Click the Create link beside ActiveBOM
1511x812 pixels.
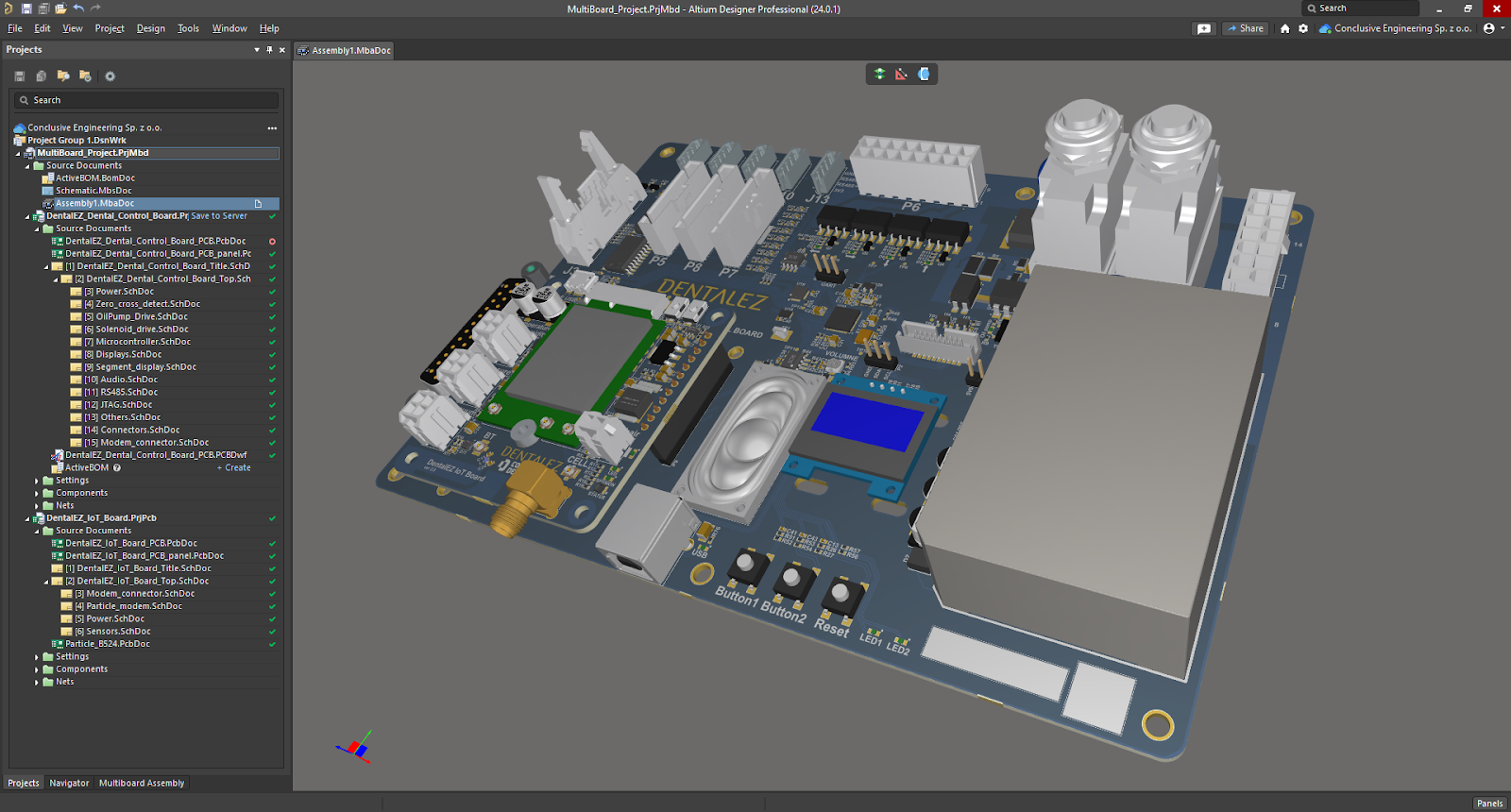point(234,467)
